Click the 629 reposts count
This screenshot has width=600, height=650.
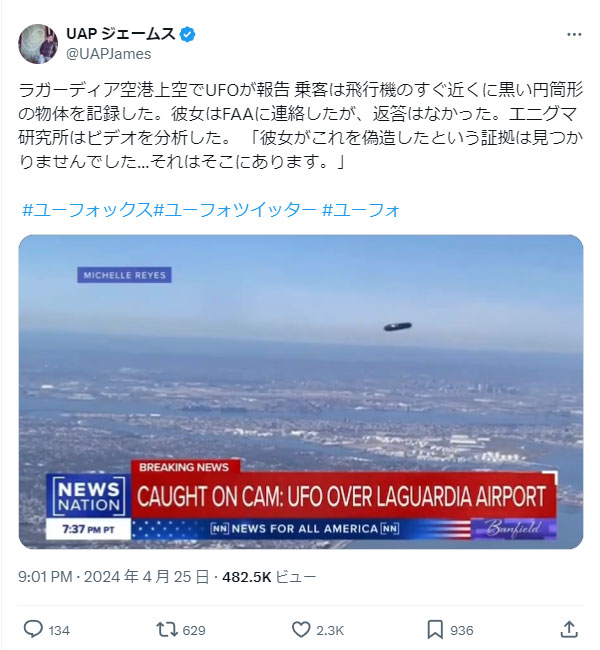[194, 631]
